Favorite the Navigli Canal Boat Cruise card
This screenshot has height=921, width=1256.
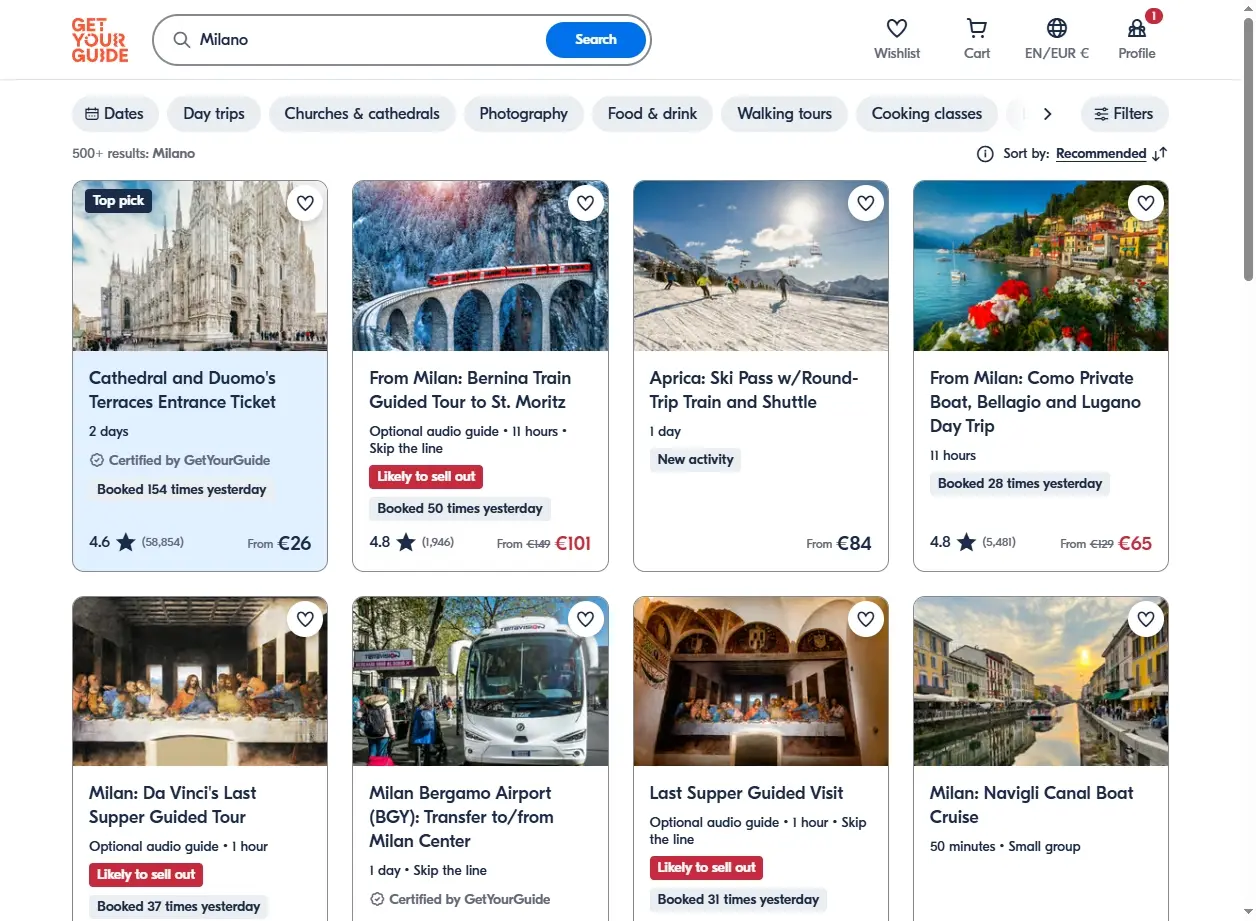coord(1146,619)
